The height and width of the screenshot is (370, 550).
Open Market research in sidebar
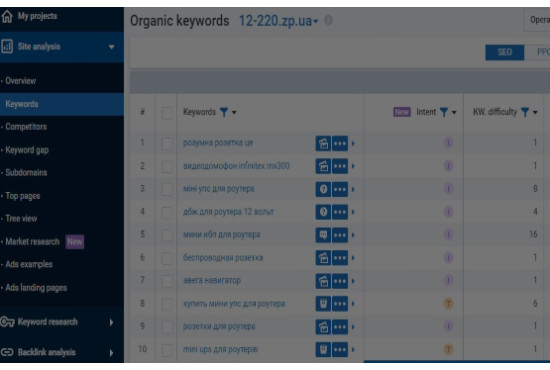pyautogui.click(x=32, y=242)
